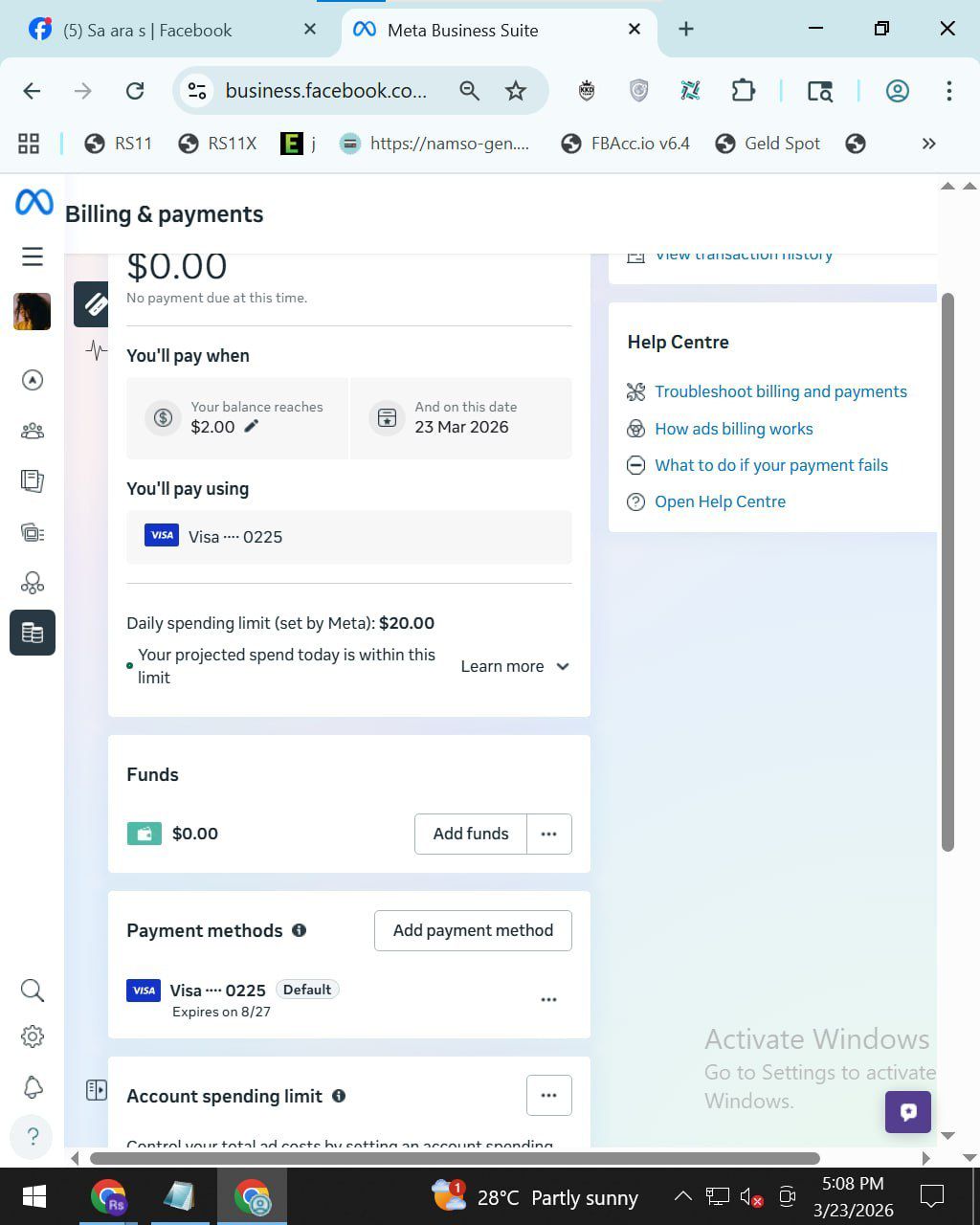Click Open Help Centre link
This screenshot has width=980, height=1225.
721,501
